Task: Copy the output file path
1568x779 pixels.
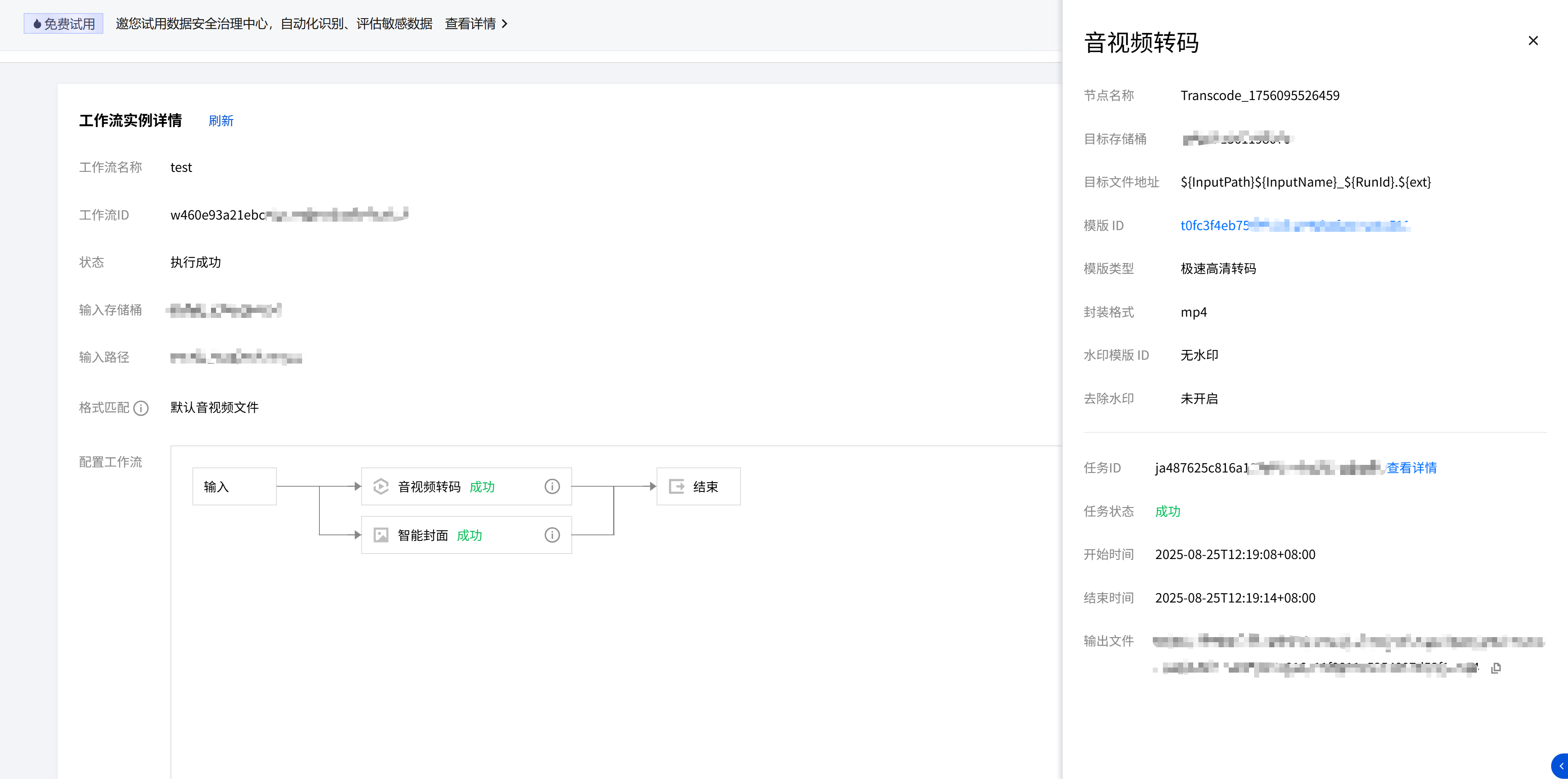Action: click(1495, 668)
